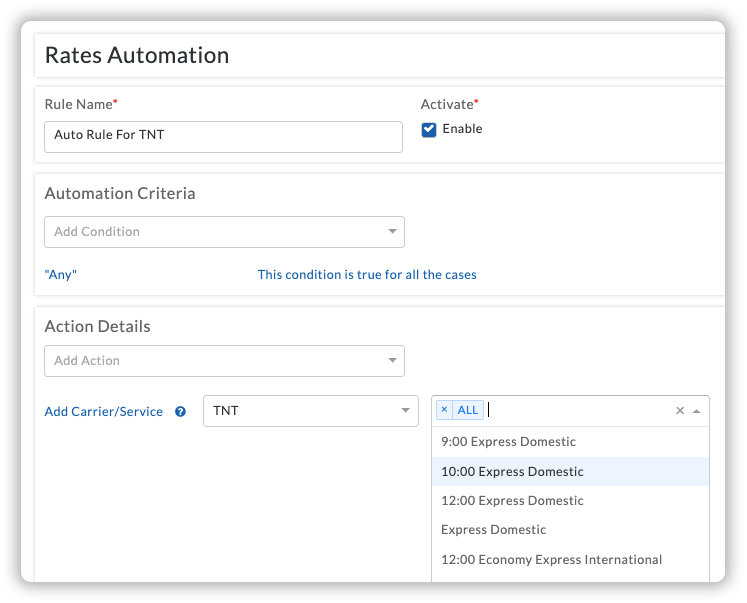Select 10:00 Express Domestic option

[x=570, y=472]
